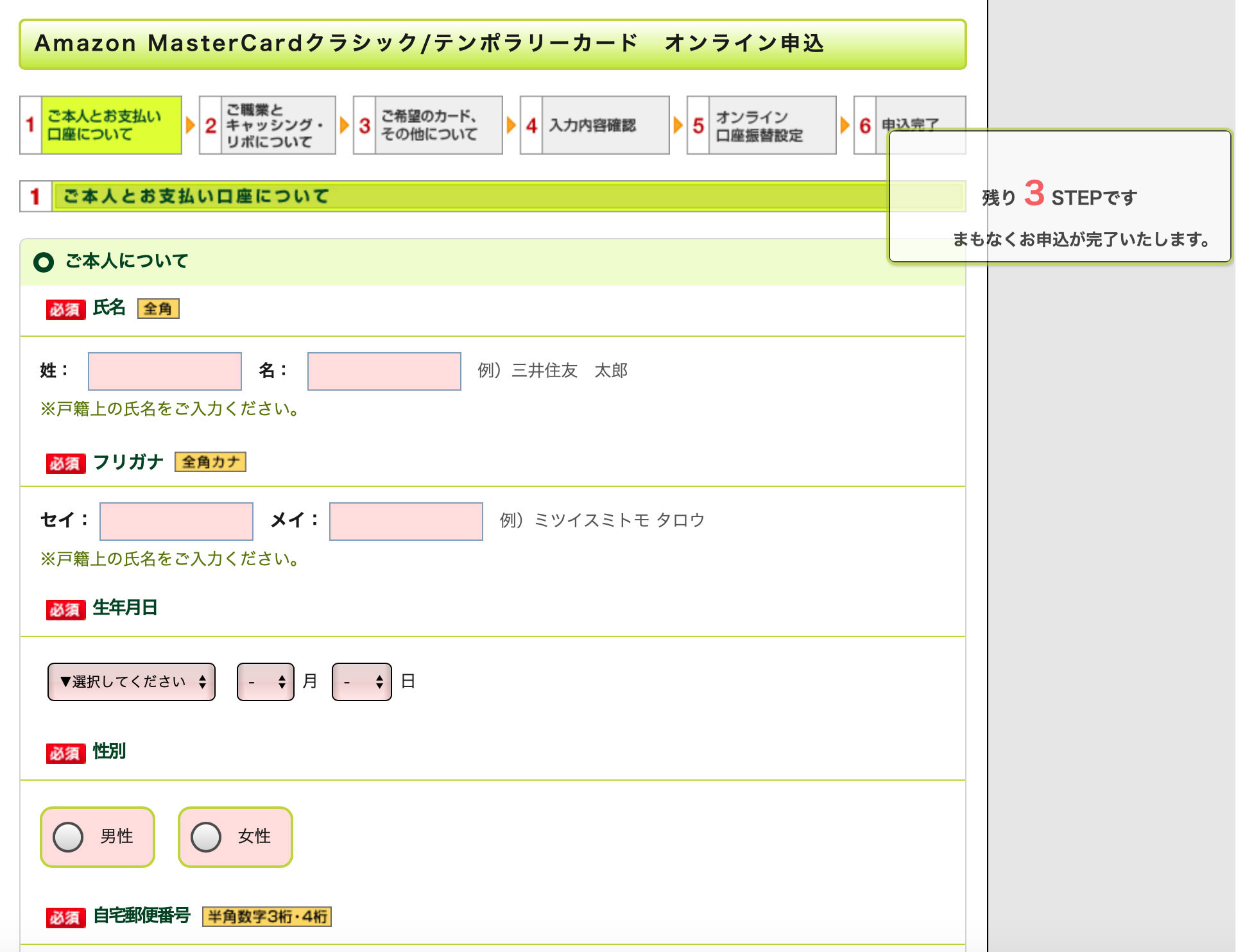This screenshot has width=1236, height=952.
Task: Select the 男性 radio button
Action: (68, 837)
